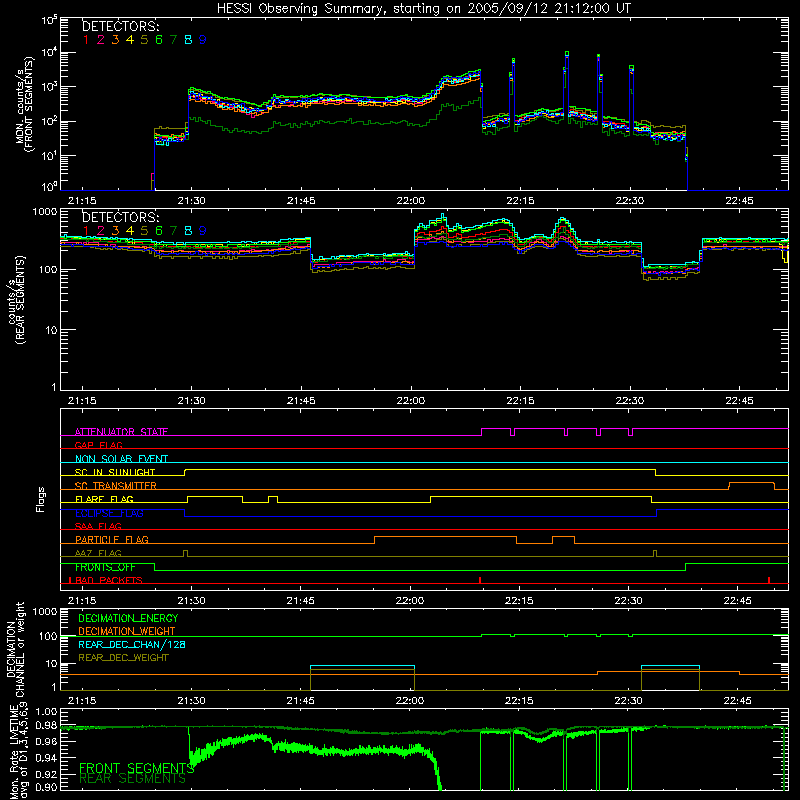Click the MON. counts/s (FRONT SEGMENTS) axis title
Viewport: 800px width, 800px height.
tap(24, 104)
